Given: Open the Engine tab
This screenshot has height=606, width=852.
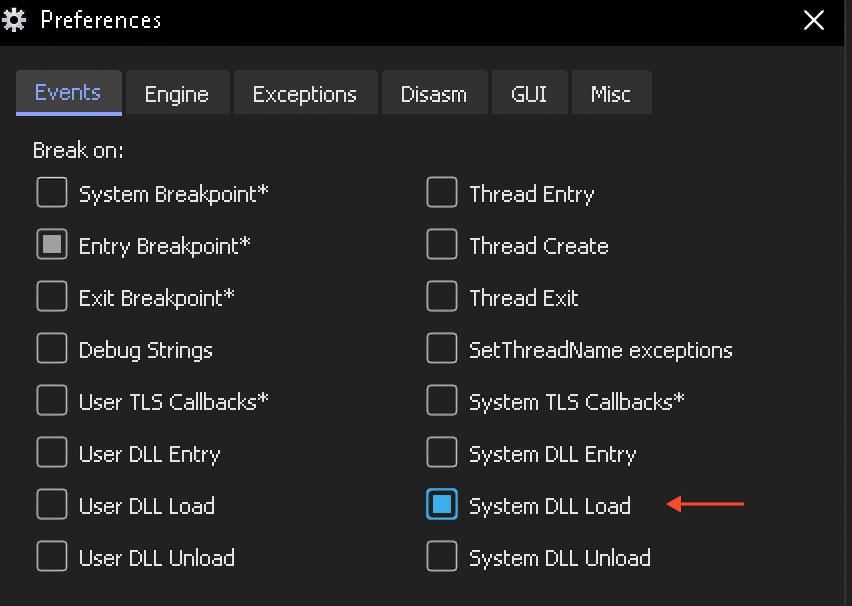Looking at the screenshot, I should click(177, 94).
